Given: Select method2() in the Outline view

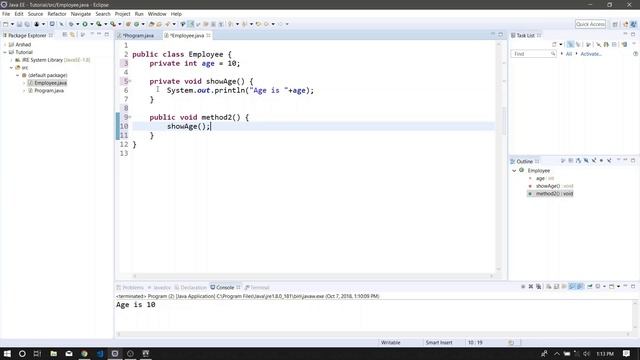Looking at the screenshot, I should (x=551, y=194).
